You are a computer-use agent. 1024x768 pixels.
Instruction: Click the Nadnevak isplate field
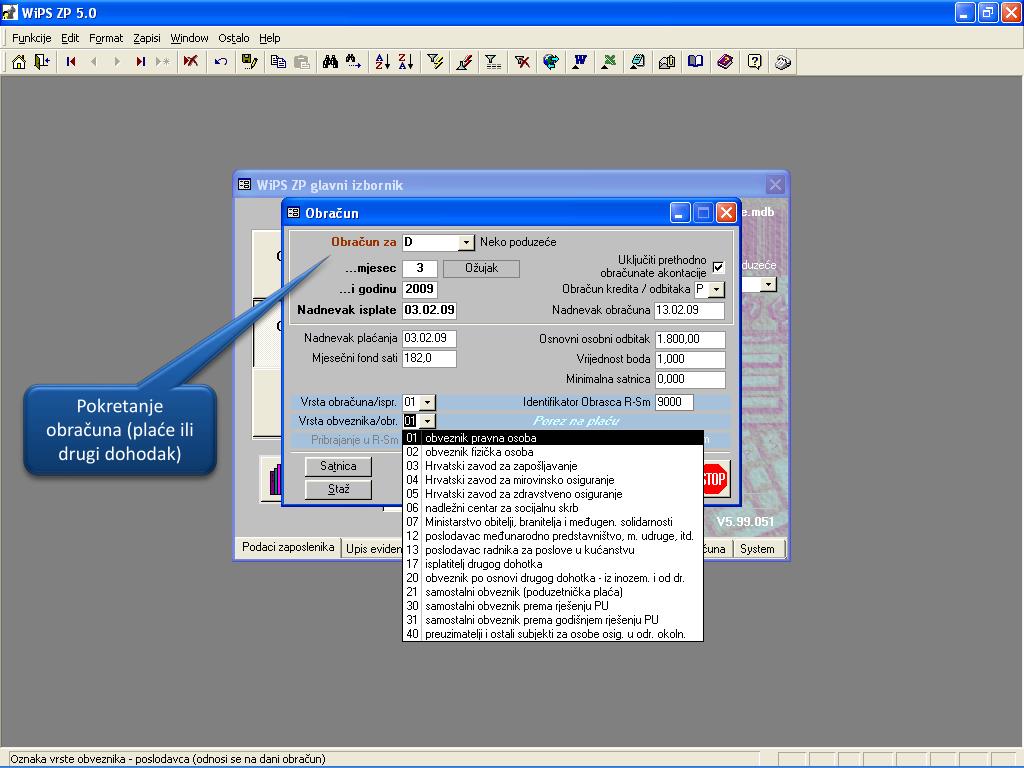429,310
